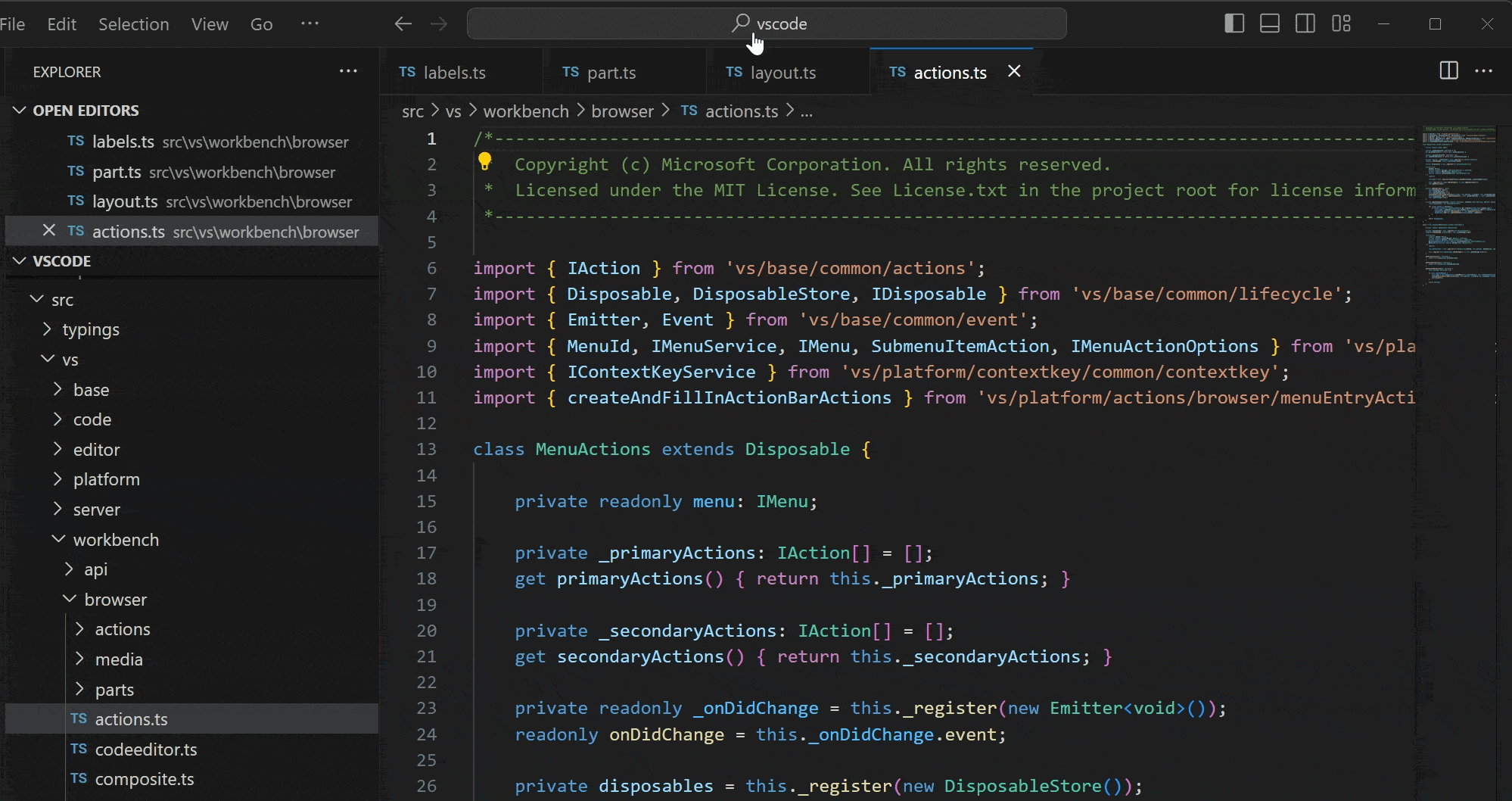Open the Selection menu
This screenshot has height=801, width=1512.
pyautogui.click(x=133, y=24)
